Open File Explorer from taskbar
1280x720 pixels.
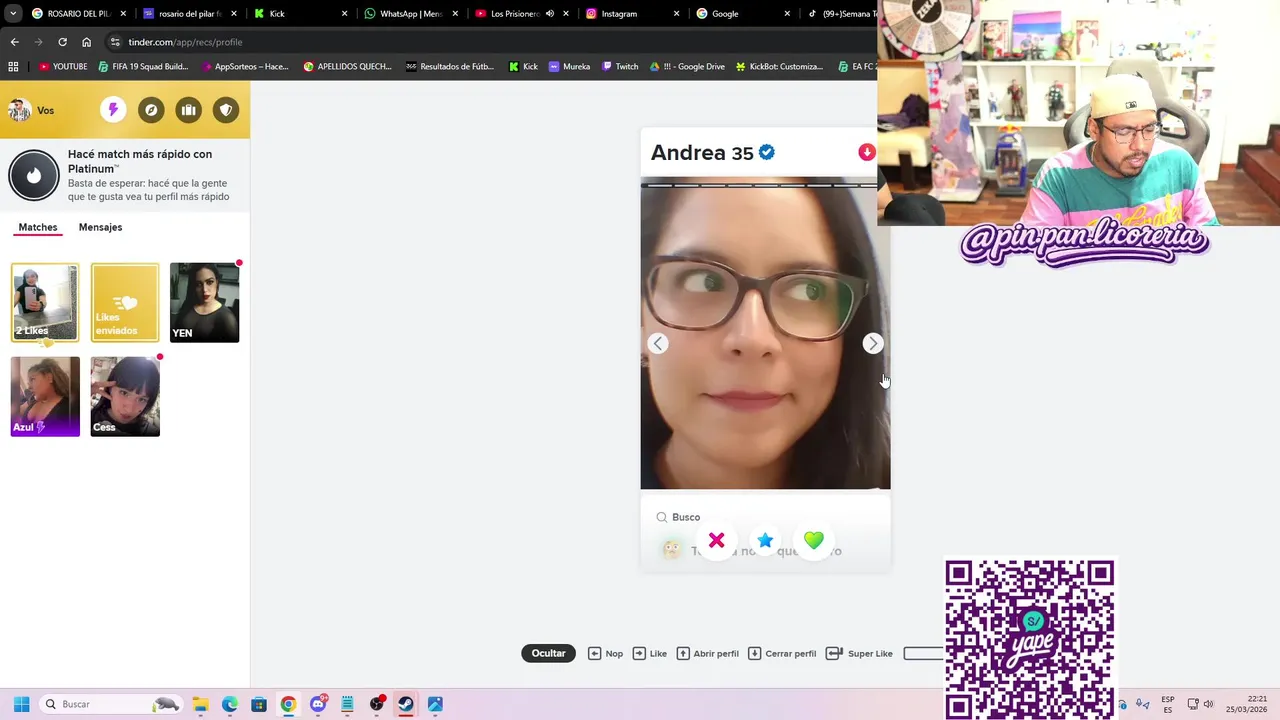tap(200, 704)
